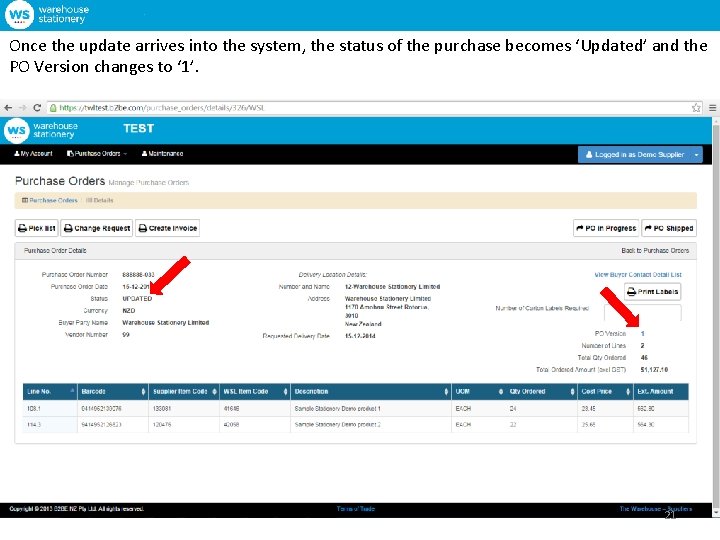Mark the order as PO In Progress
Image resolution: width=720 pixels, height=540 pixels.
tap(606, 228)
